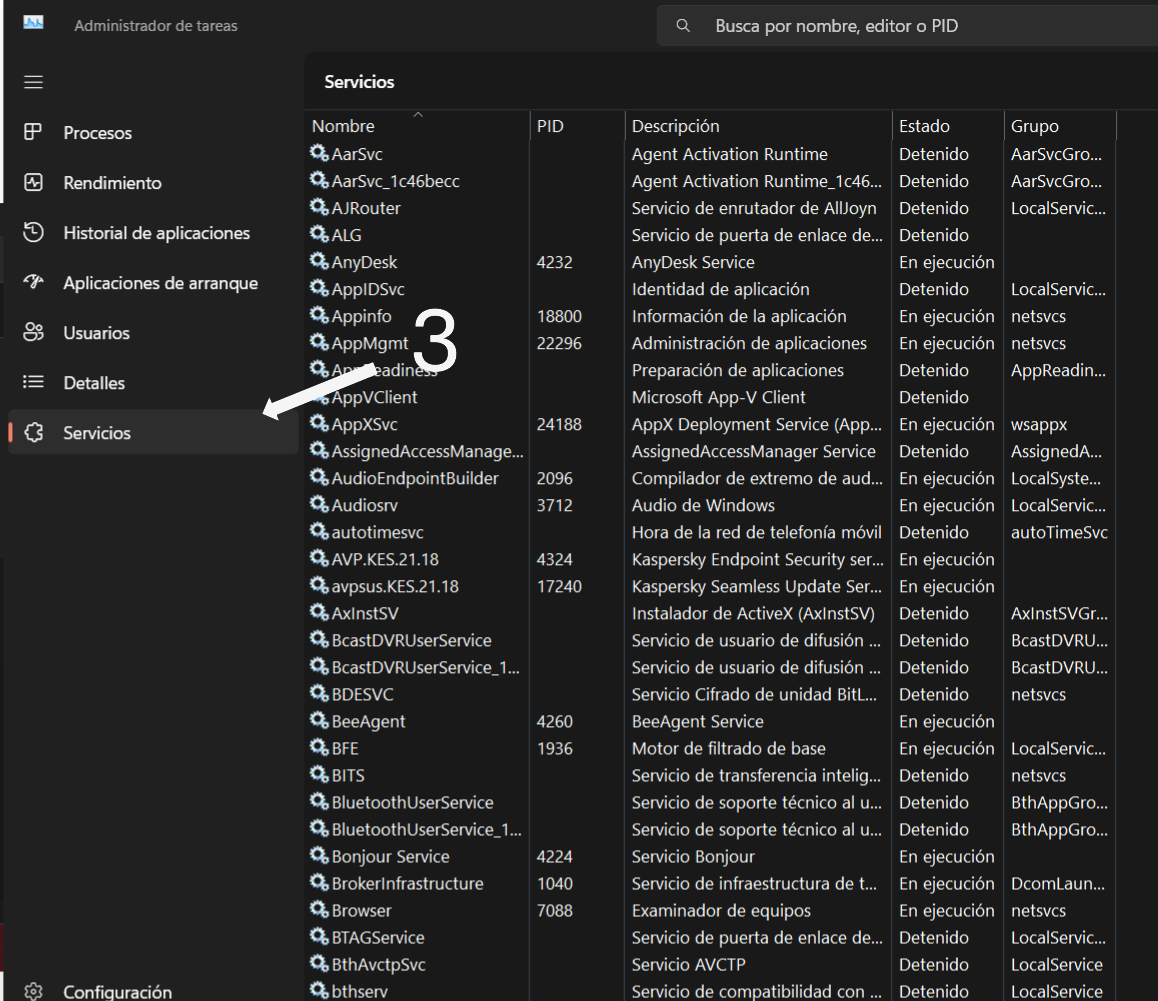1158x1001 pixels.
Task: Click the Historial de aplicaciones icon
Action: [34, 232]
